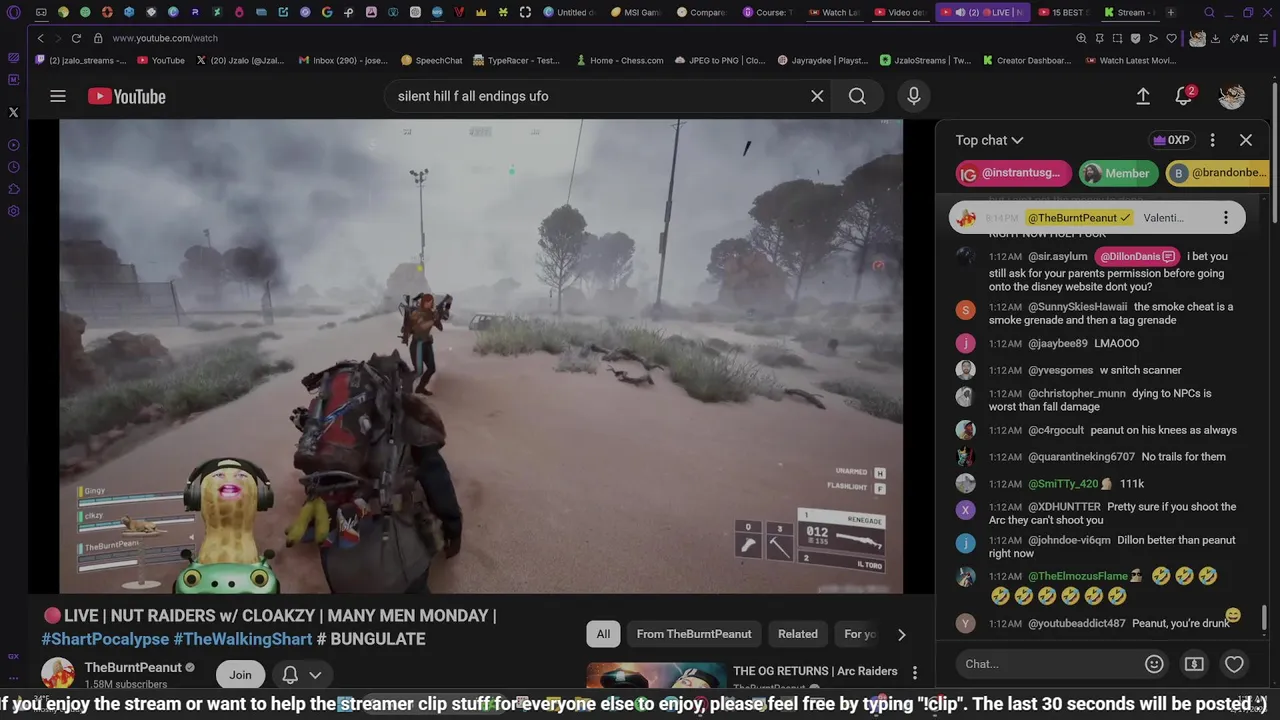Clear the search query with the X

[817, 96]
